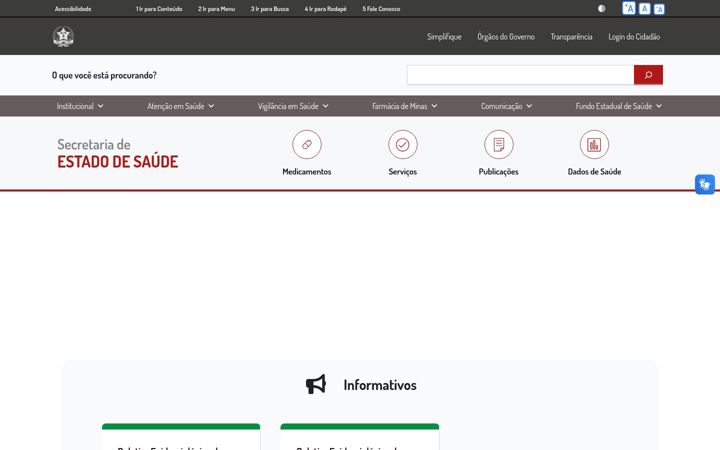
Task: Follow the '3 Ir para Busca' shortcut
Action: [270, 9]
